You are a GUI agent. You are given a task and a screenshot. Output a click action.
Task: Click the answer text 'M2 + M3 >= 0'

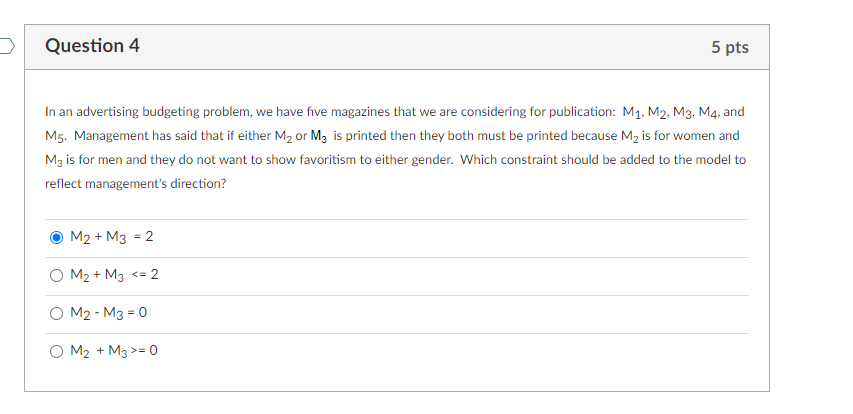pos(114,351)
